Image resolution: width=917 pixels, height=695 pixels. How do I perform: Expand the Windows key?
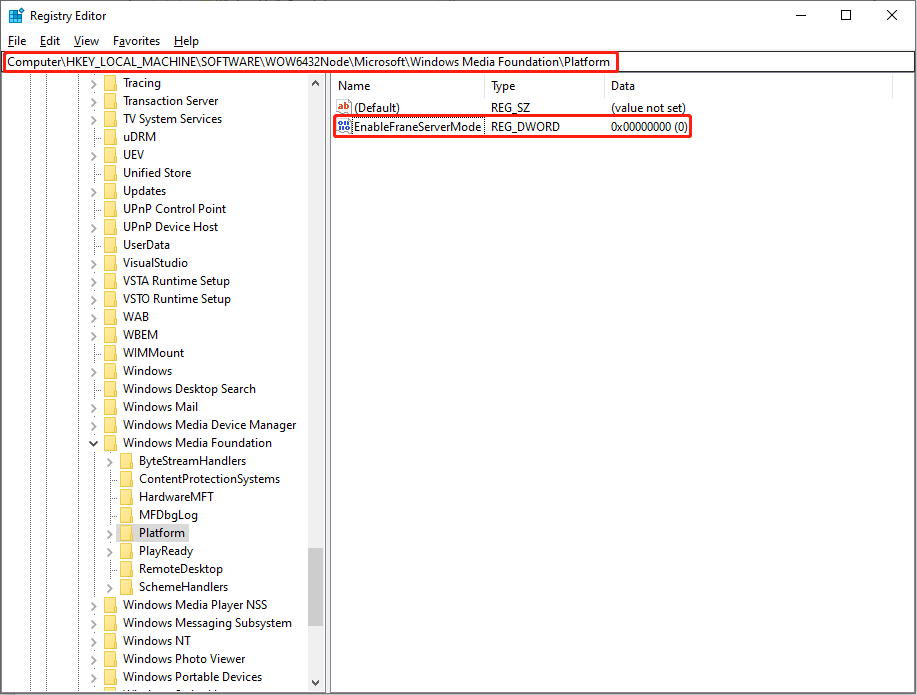94,372
